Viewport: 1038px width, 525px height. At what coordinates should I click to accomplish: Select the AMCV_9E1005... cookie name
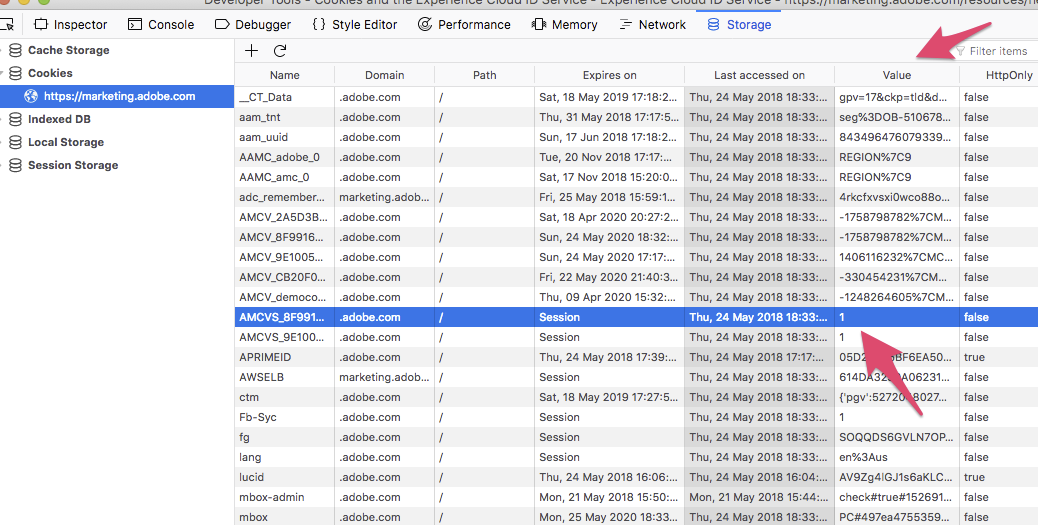pyautogui.click(x=281, y=258)
